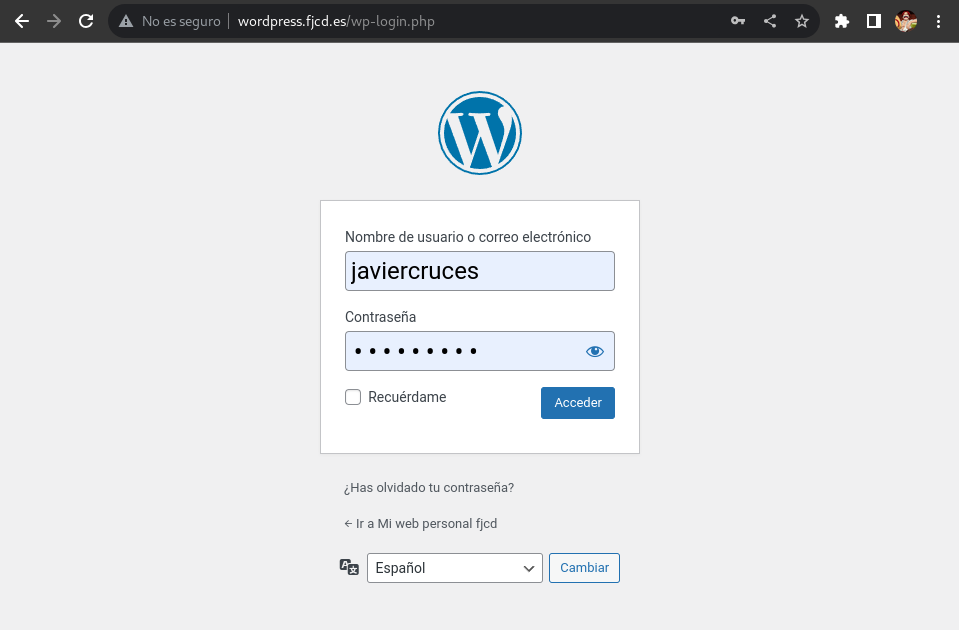Click the Recuérdame label text
This screenshot has height=630, width=959.
click(x=407, y=397)
